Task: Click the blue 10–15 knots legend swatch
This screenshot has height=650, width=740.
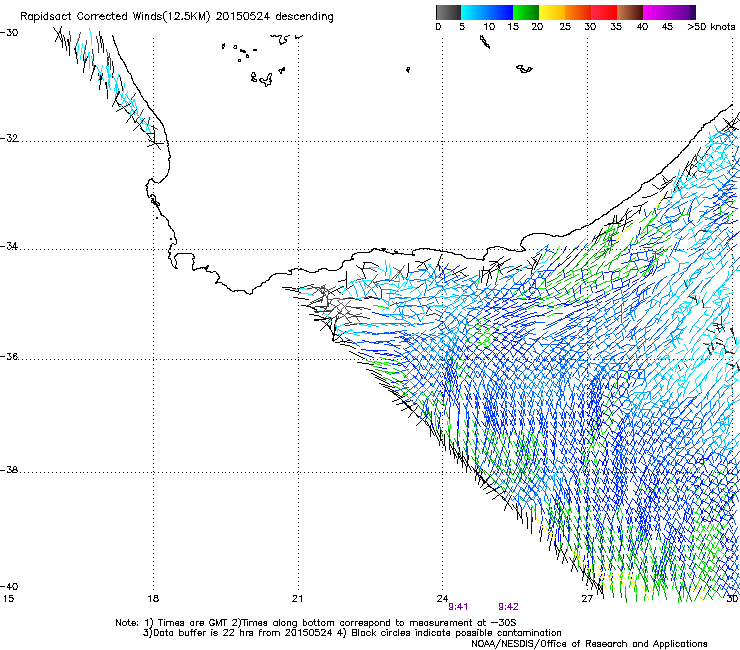Action: (500, 12)
